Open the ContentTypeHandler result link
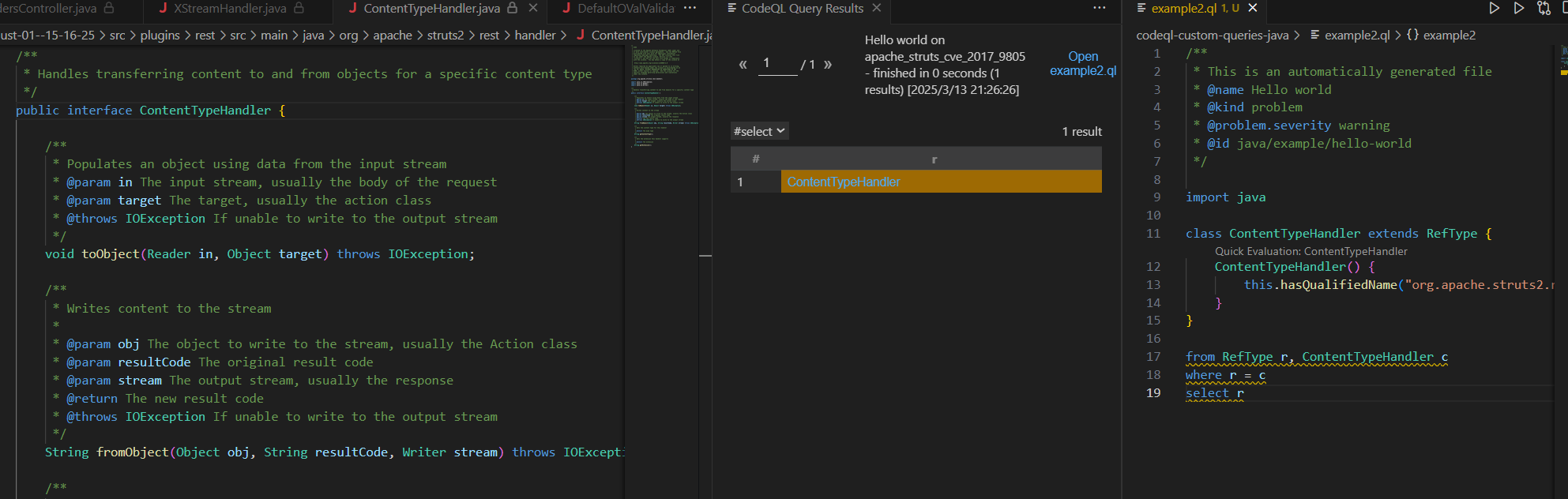 tap(843, 182)
